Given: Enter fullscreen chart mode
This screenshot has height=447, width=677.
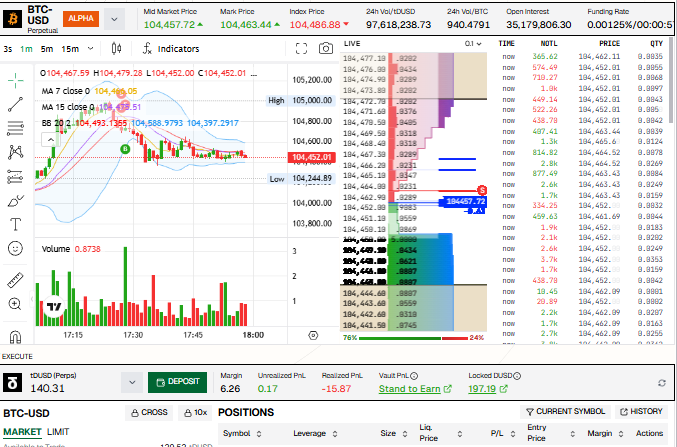Looking at the screenshot, I should (301, 48).
